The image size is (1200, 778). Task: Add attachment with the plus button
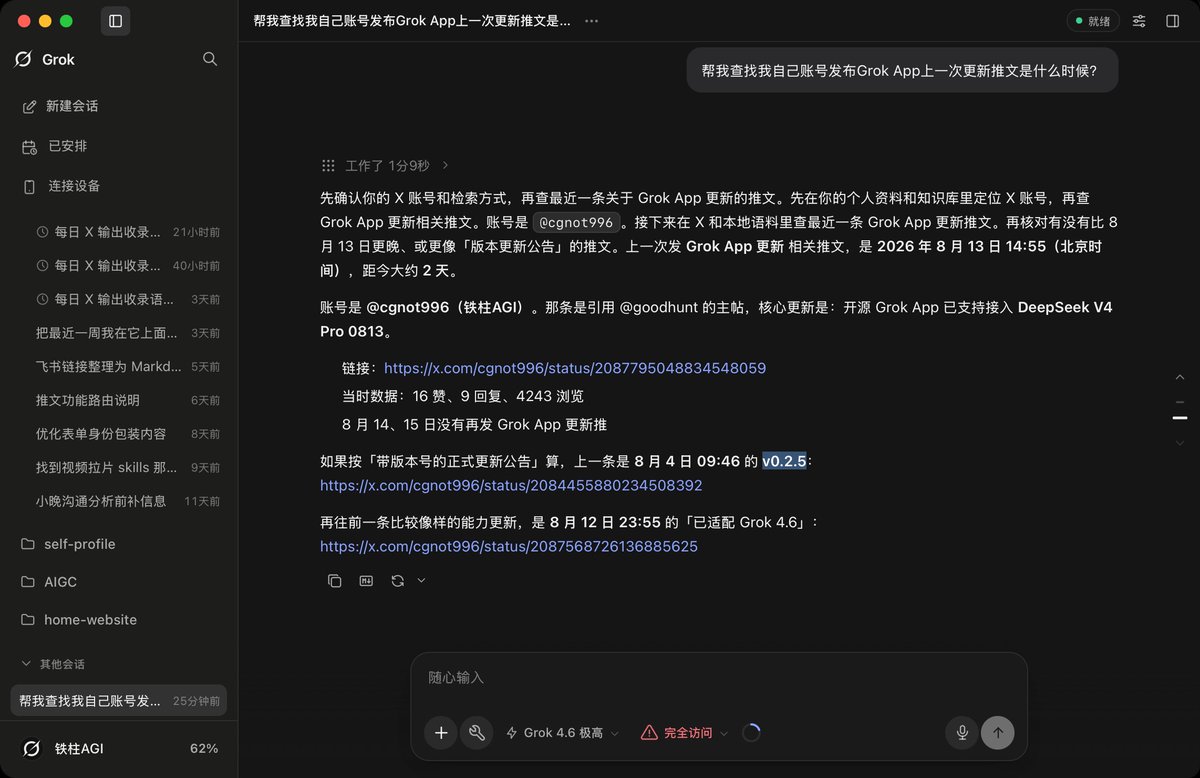coord(441,733)
